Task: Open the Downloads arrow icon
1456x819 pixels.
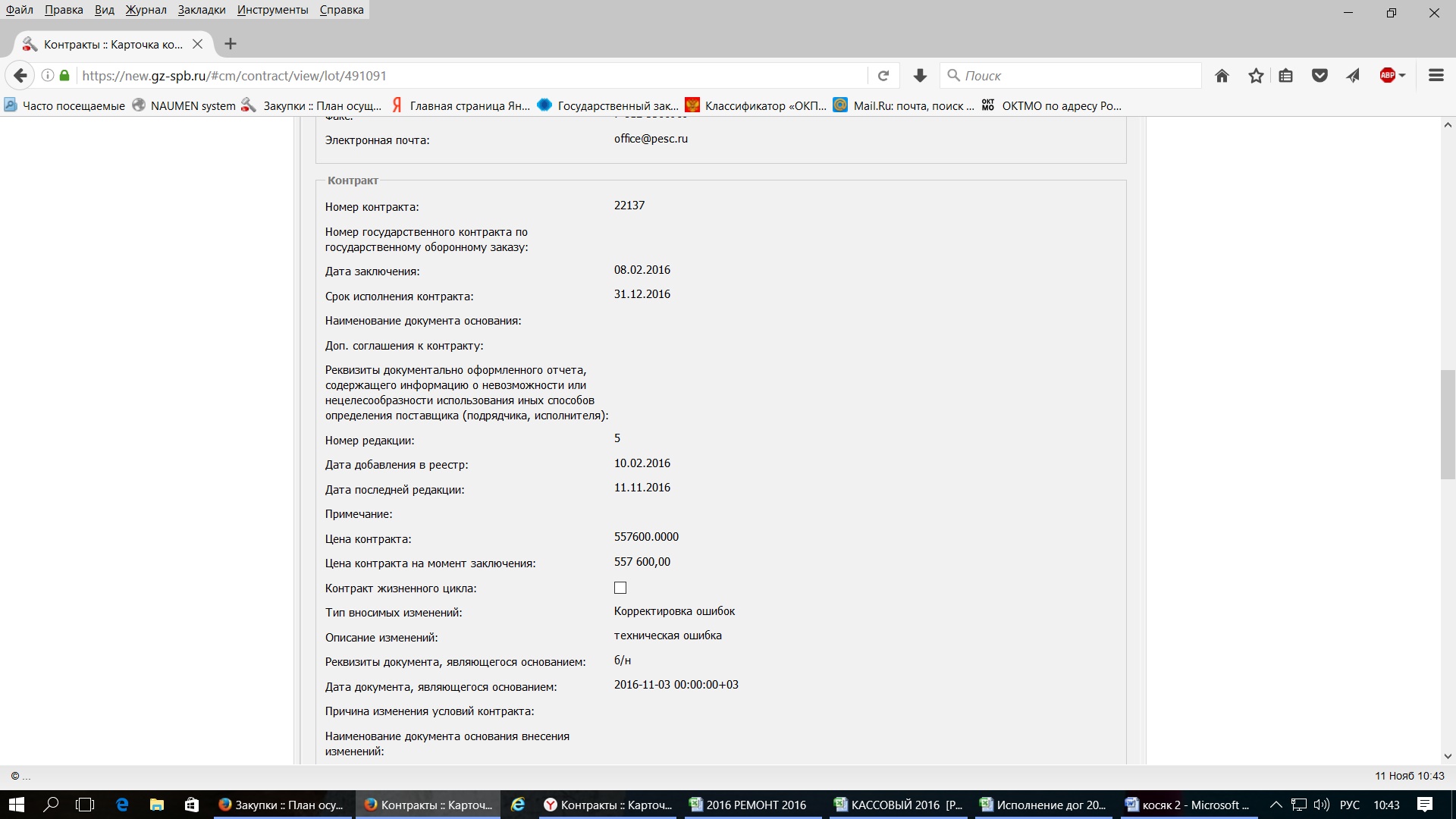Action: [x=920, y=76]
